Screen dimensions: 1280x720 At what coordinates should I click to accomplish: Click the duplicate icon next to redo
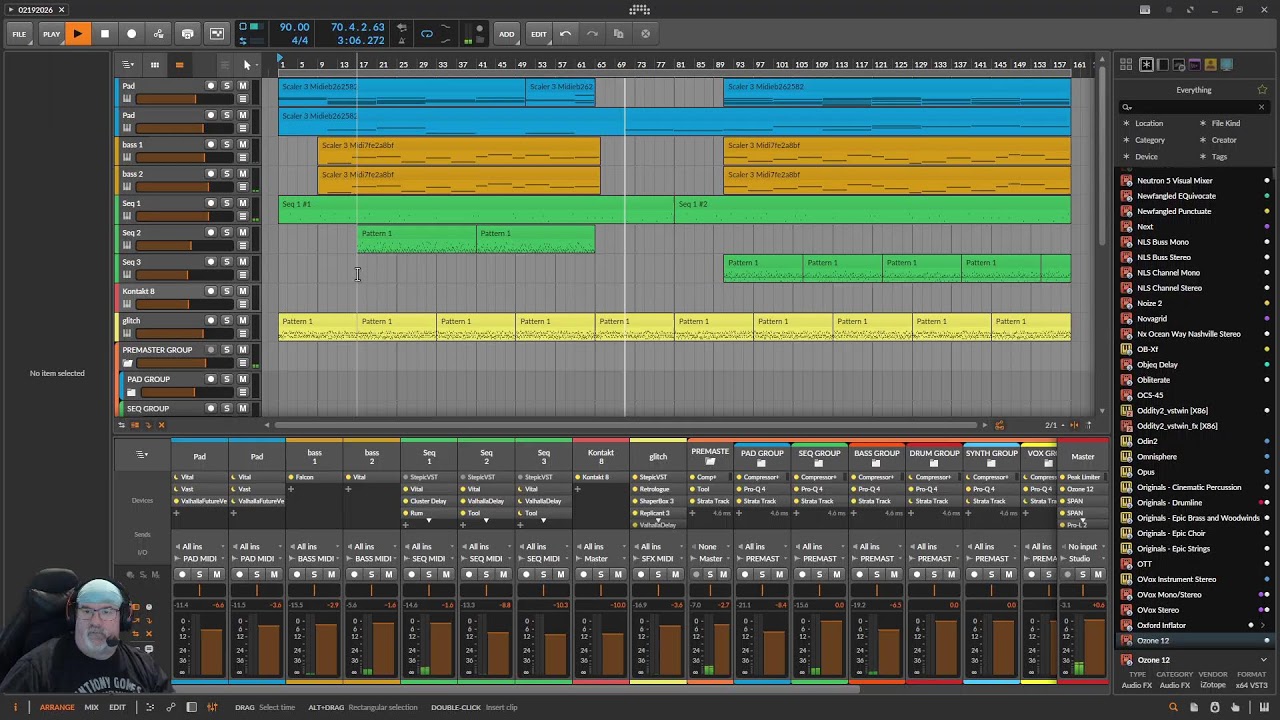tap(618, 34)
